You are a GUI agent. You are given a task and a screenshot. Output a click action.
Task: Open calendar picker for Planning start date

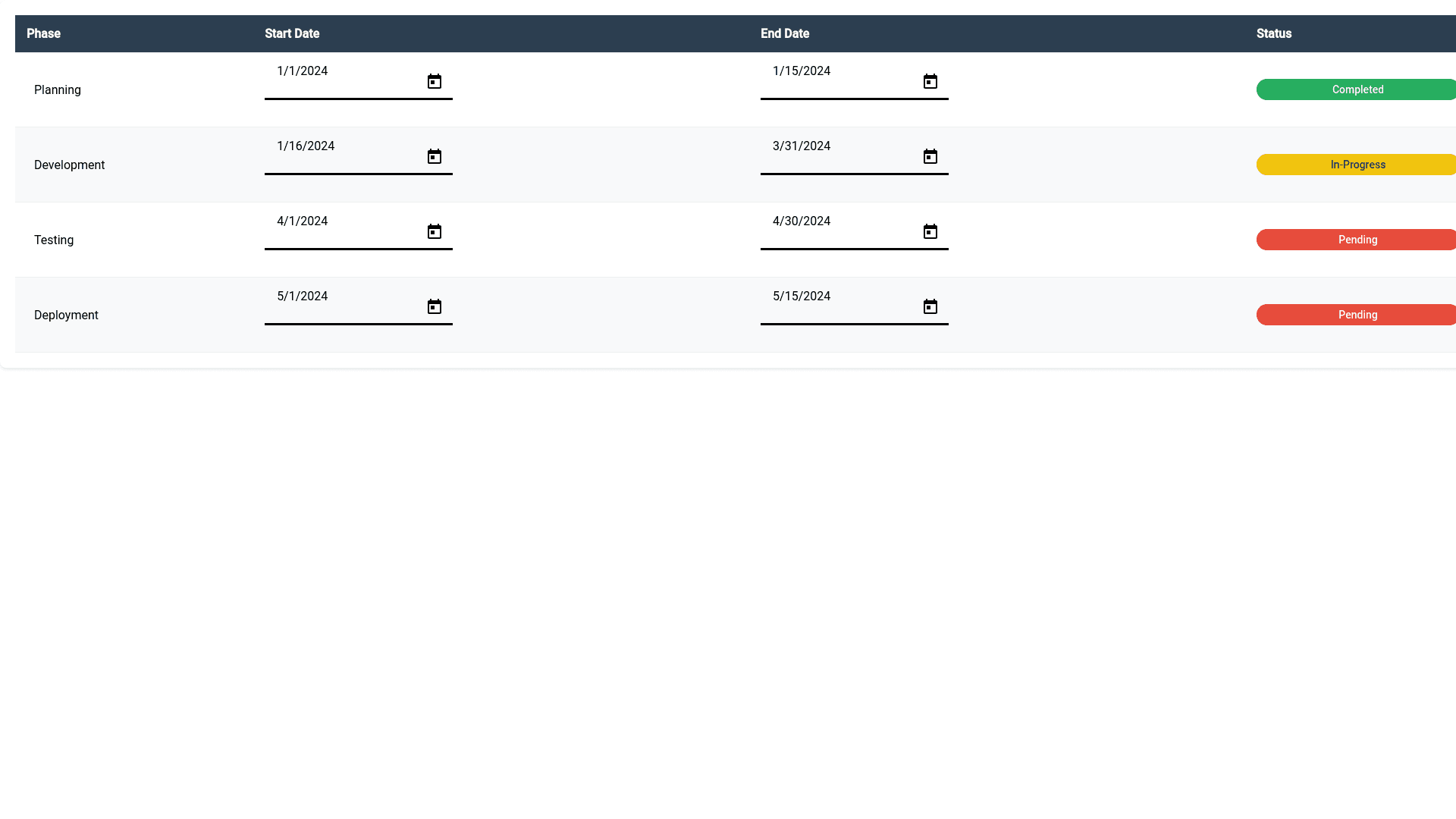[434, 81]
